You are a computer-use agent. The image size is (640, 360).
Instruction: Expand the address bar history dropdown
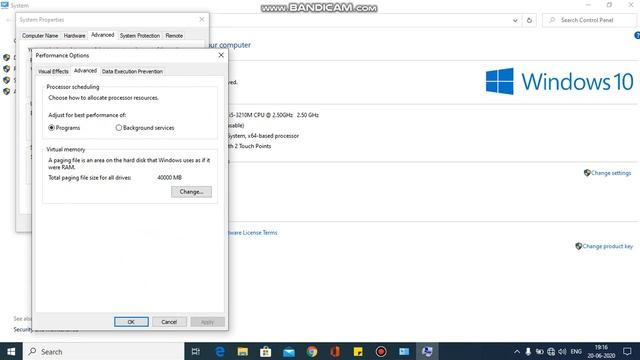515,20
